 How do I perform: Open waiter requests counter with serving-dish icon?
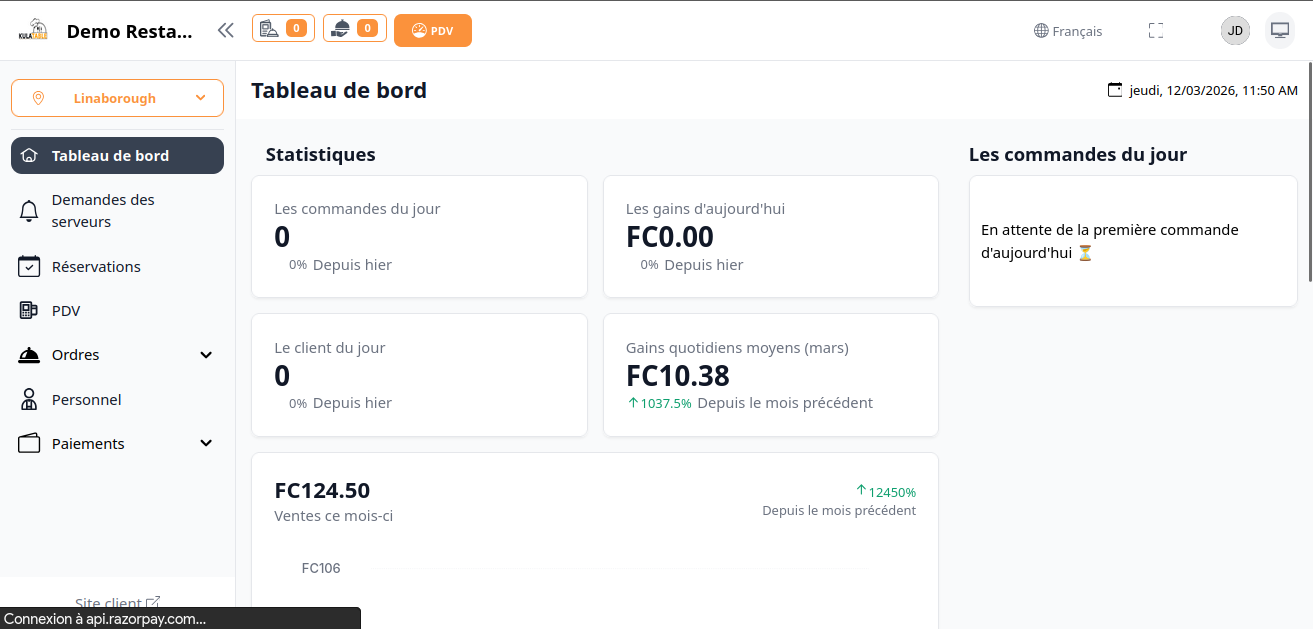pyautogui.click(x=355, y=28)
